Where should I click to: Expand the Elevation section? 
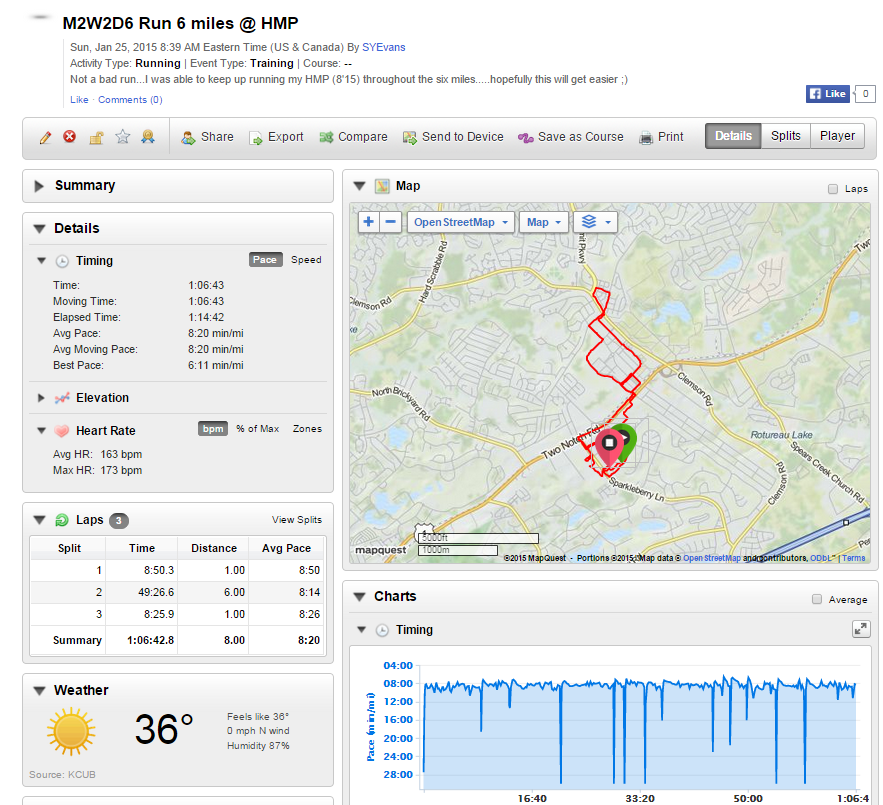point(41,398)
